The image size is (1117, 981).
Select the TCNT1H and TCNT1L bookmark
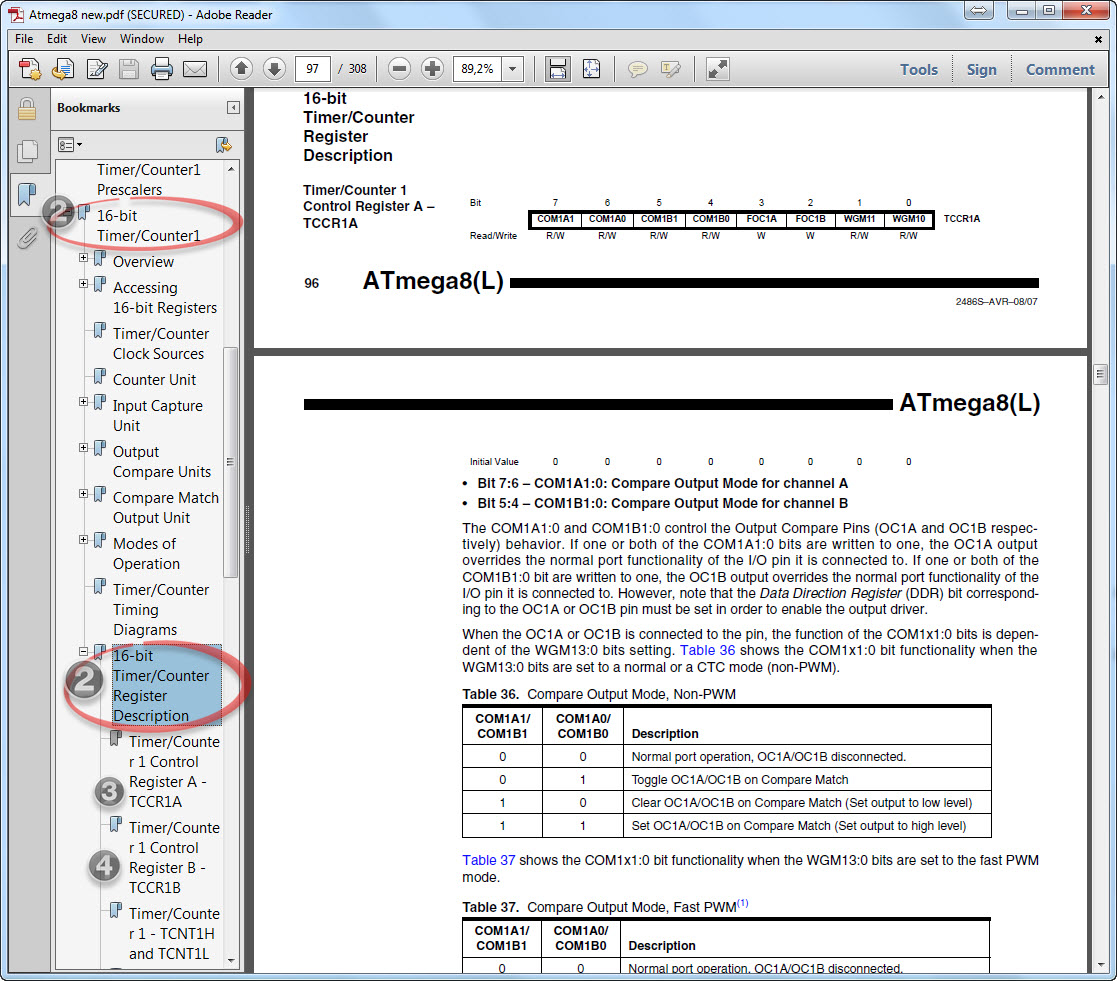point(174,933)
